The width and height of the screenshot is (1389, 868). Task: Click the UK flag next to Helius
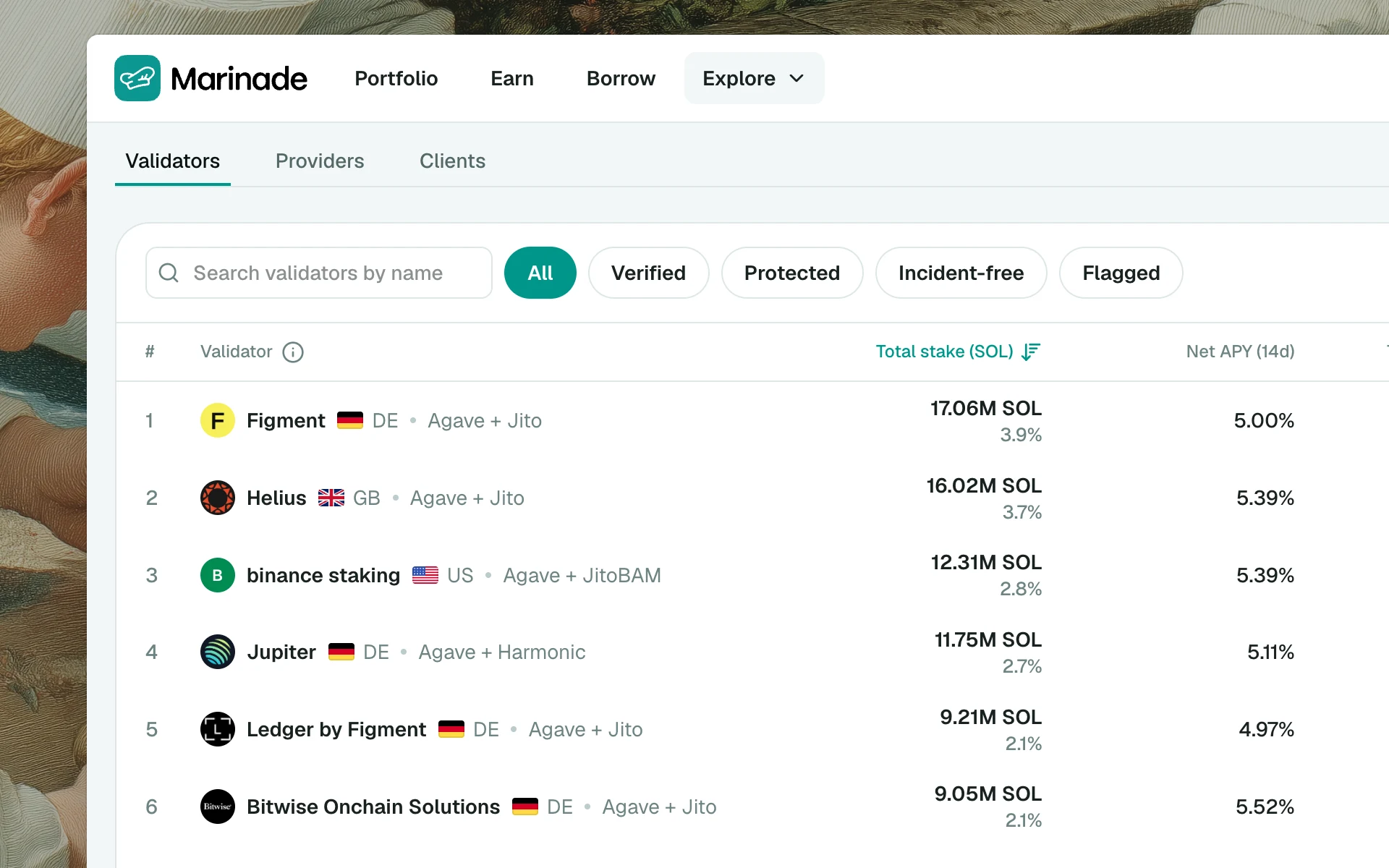(x=331, y=498)
